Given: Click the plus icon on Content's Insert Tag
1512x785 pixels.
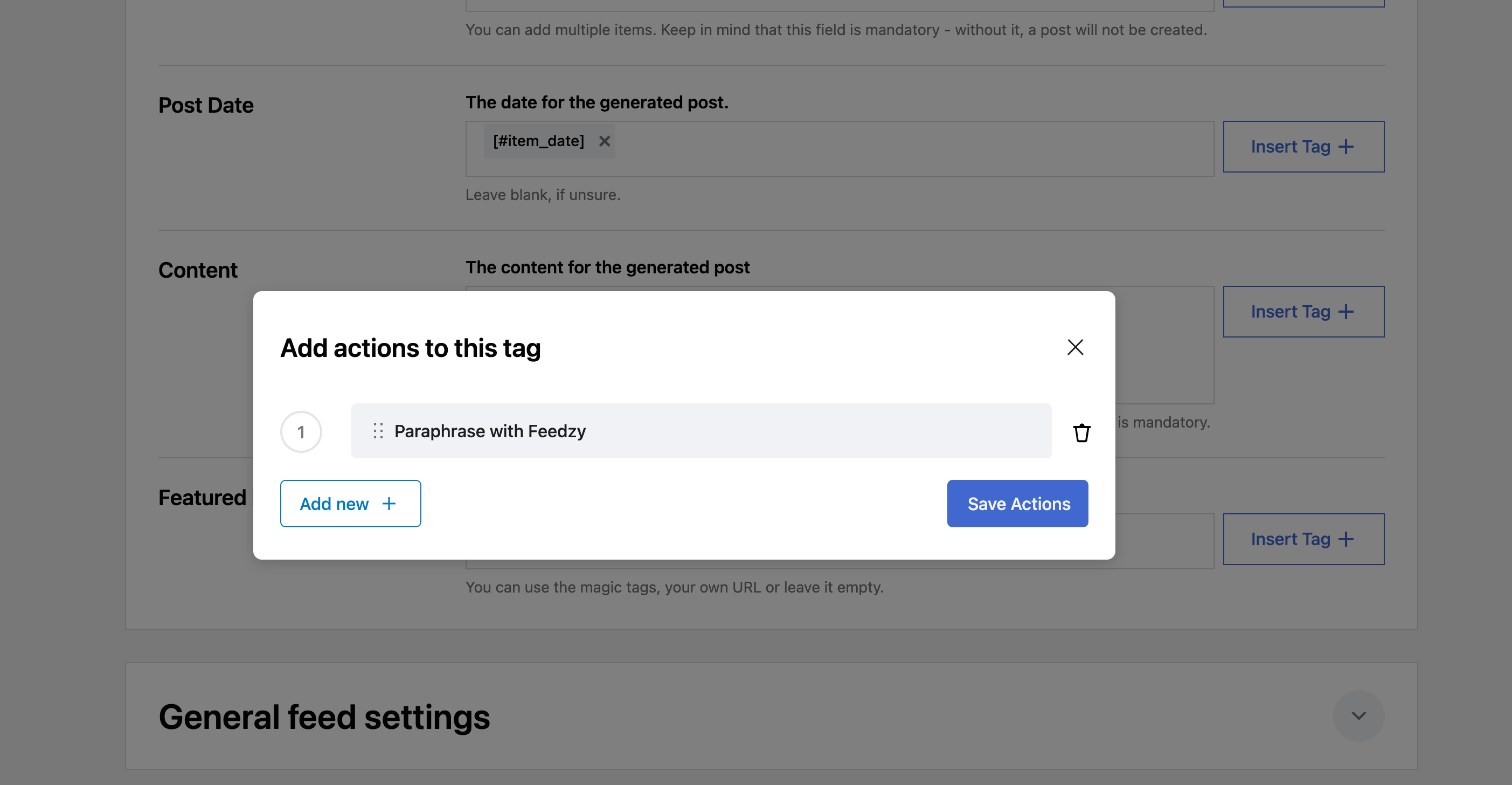Looking at the screenshot, I should 1346,312.
